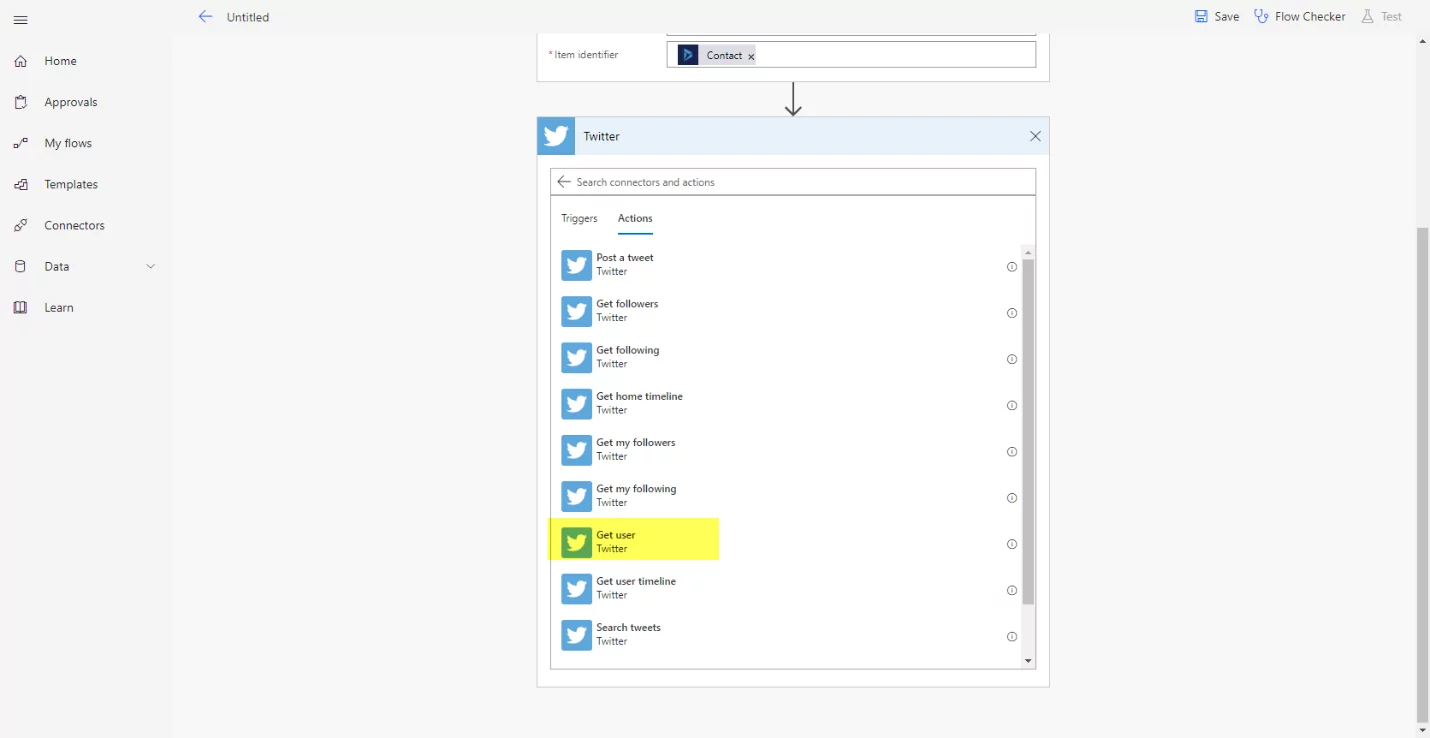Click the Get followers Twitter icon
The width and height of the screenshot is (1430, 738).
click(576, 311)
